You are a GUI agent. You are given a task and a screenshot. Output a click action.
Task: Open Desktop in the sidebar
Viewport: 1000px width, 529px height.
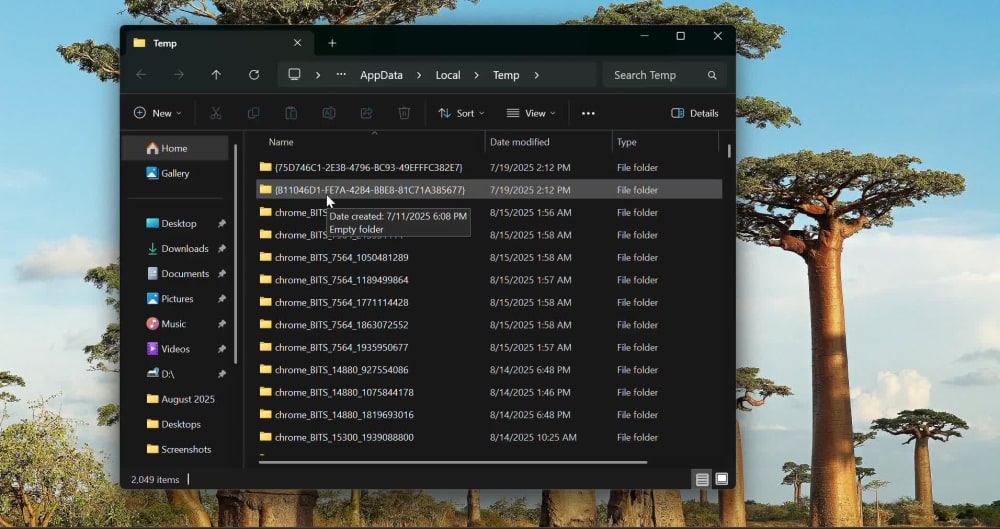(x=179, y=223)
